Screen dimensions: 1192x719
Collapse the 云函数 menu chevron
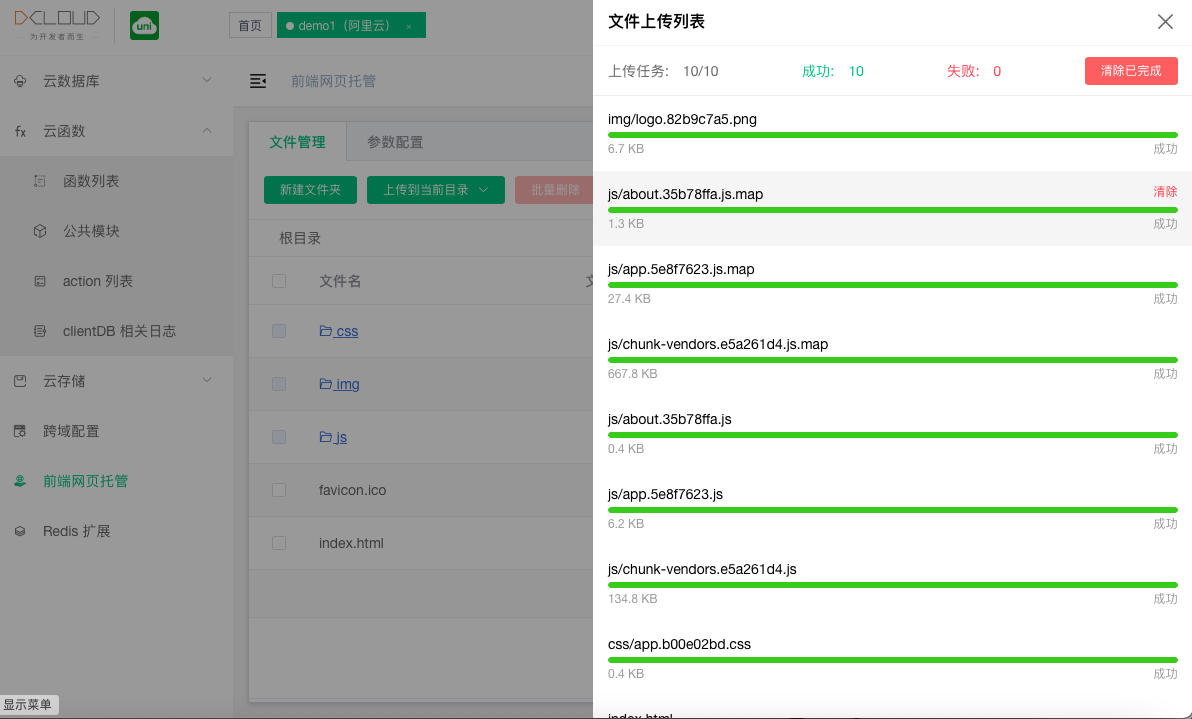[207, 131]
